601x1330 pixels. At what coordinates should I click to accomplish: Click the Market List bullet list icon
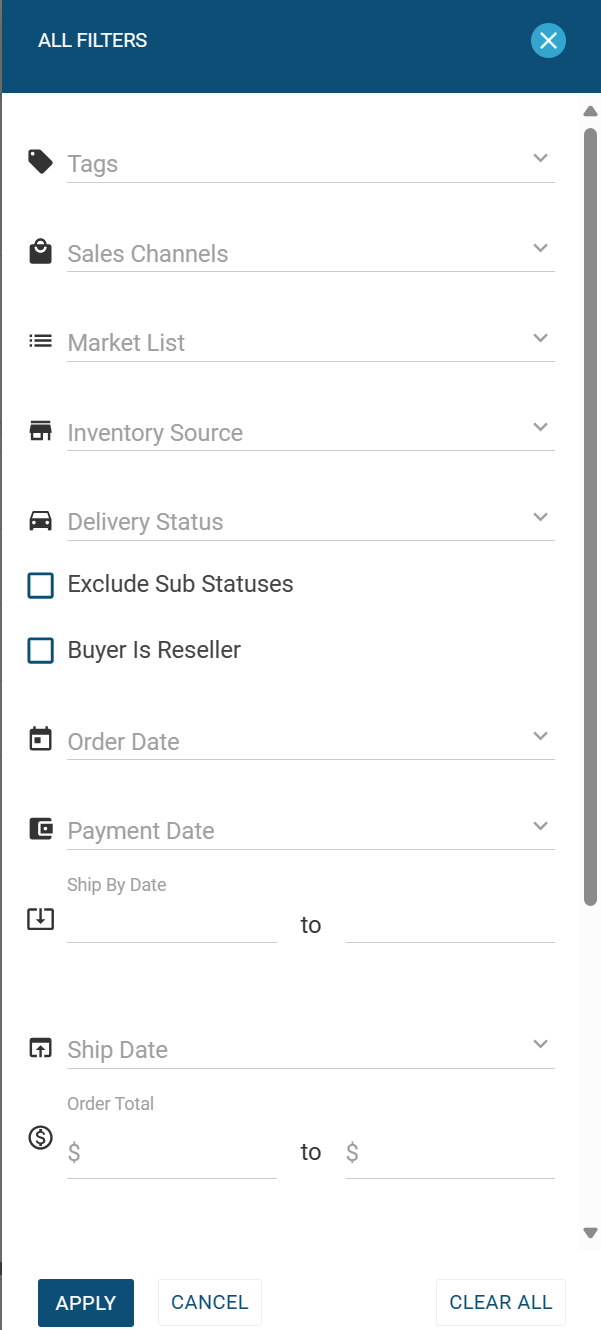click(x=40, y=341)
